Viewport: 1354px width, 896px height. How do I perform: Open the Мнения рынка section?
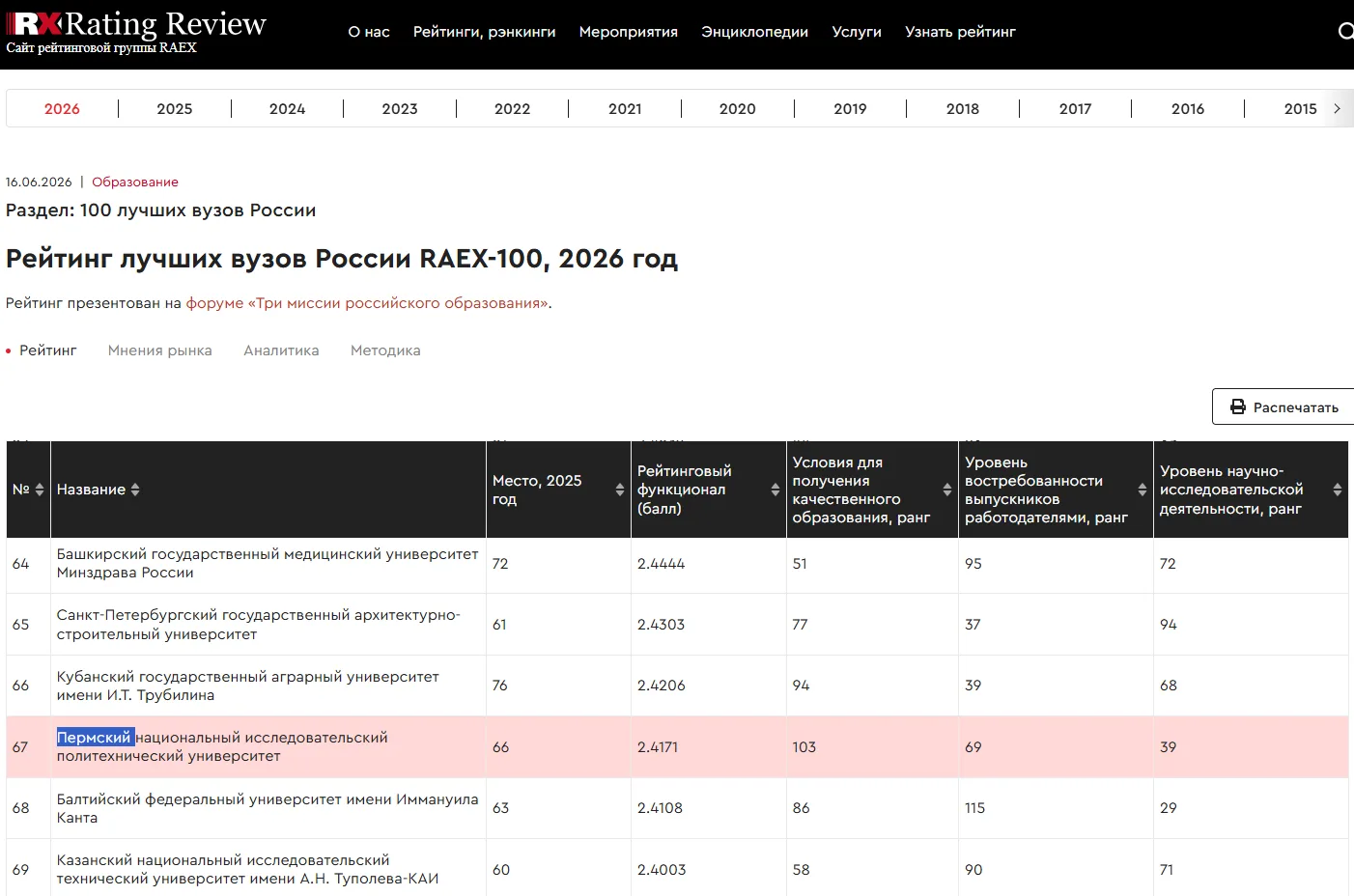pos(160,350)
